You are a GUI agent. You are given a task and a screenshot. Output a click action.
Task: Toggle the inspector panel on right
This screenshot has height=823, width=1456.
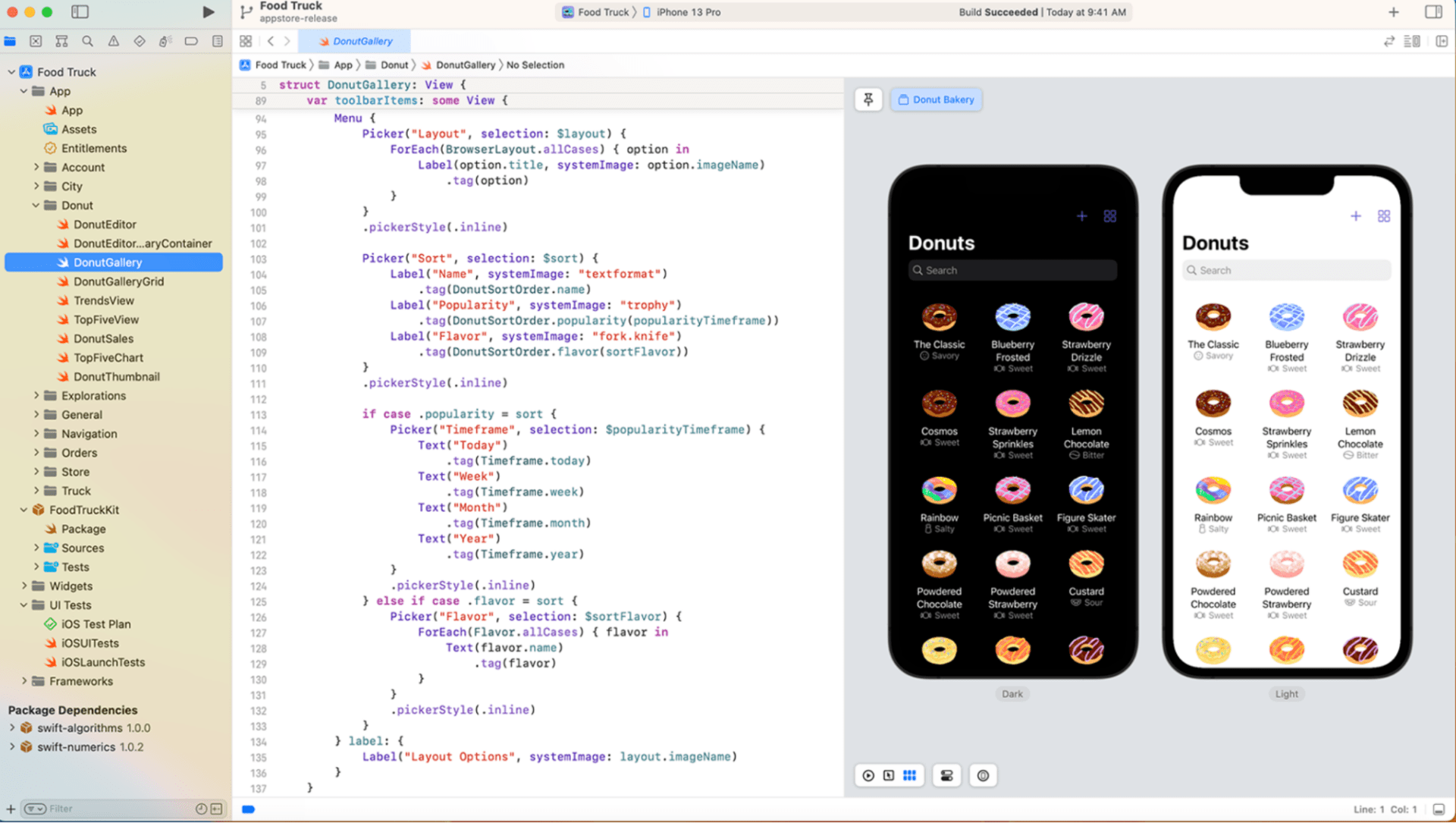click(x=1433, y=12)
